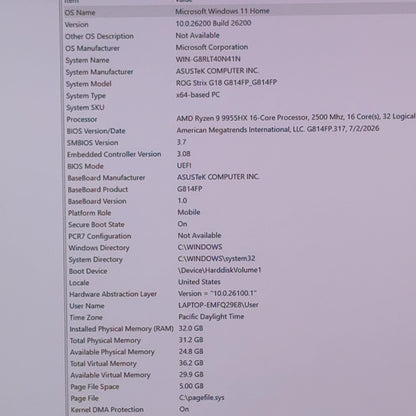Image resolution: width=416 pixels, height=416 pixels.
Task: Select the BaseBoard Version row label
Action: pyautogui.click(x=97, y=201)
